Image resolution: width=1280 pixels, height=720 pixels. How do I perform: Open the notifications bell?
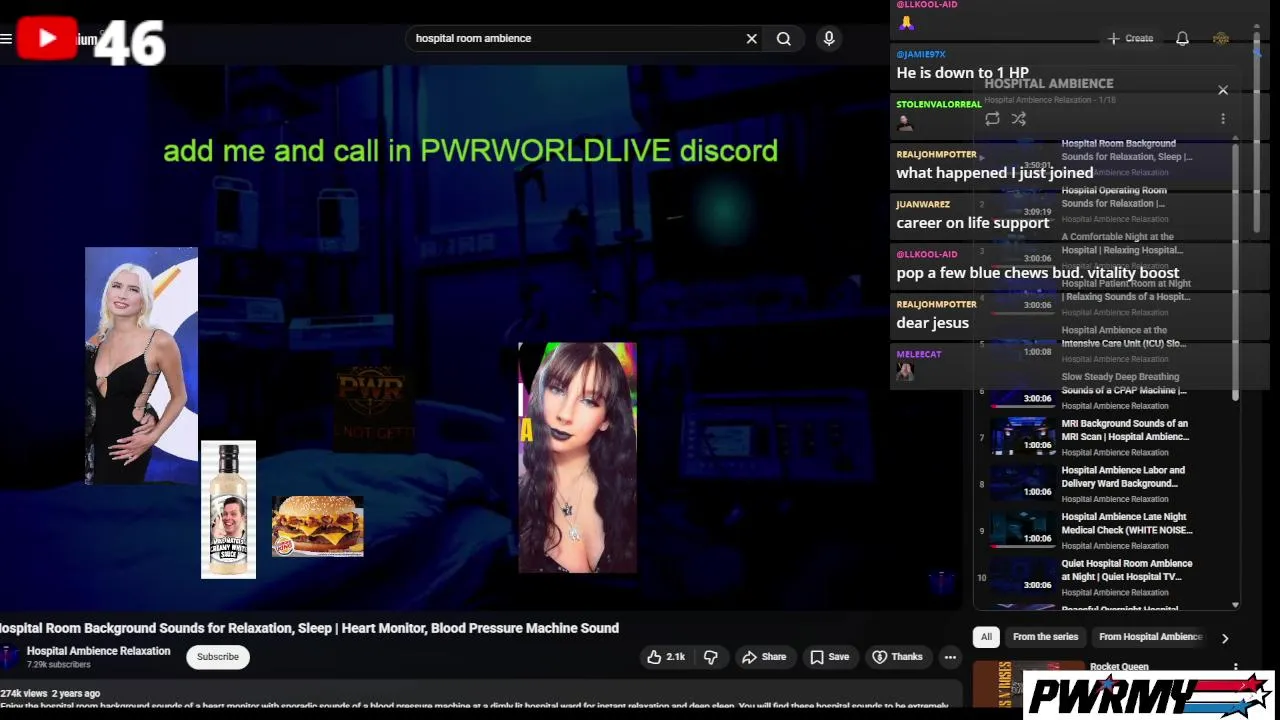pos(1182,38)
